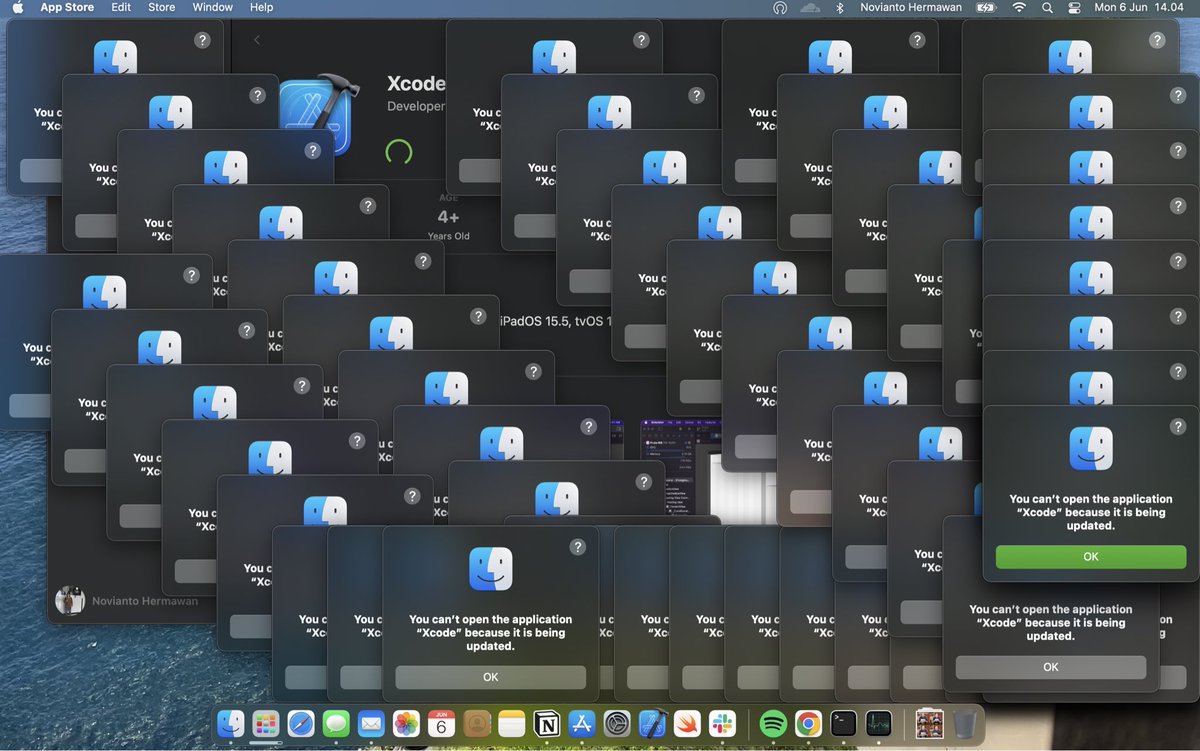Open Swift Playgrounds from the dock
Image resolution: width=1200 pixels, height=751 pixels.
pos(687,723)
